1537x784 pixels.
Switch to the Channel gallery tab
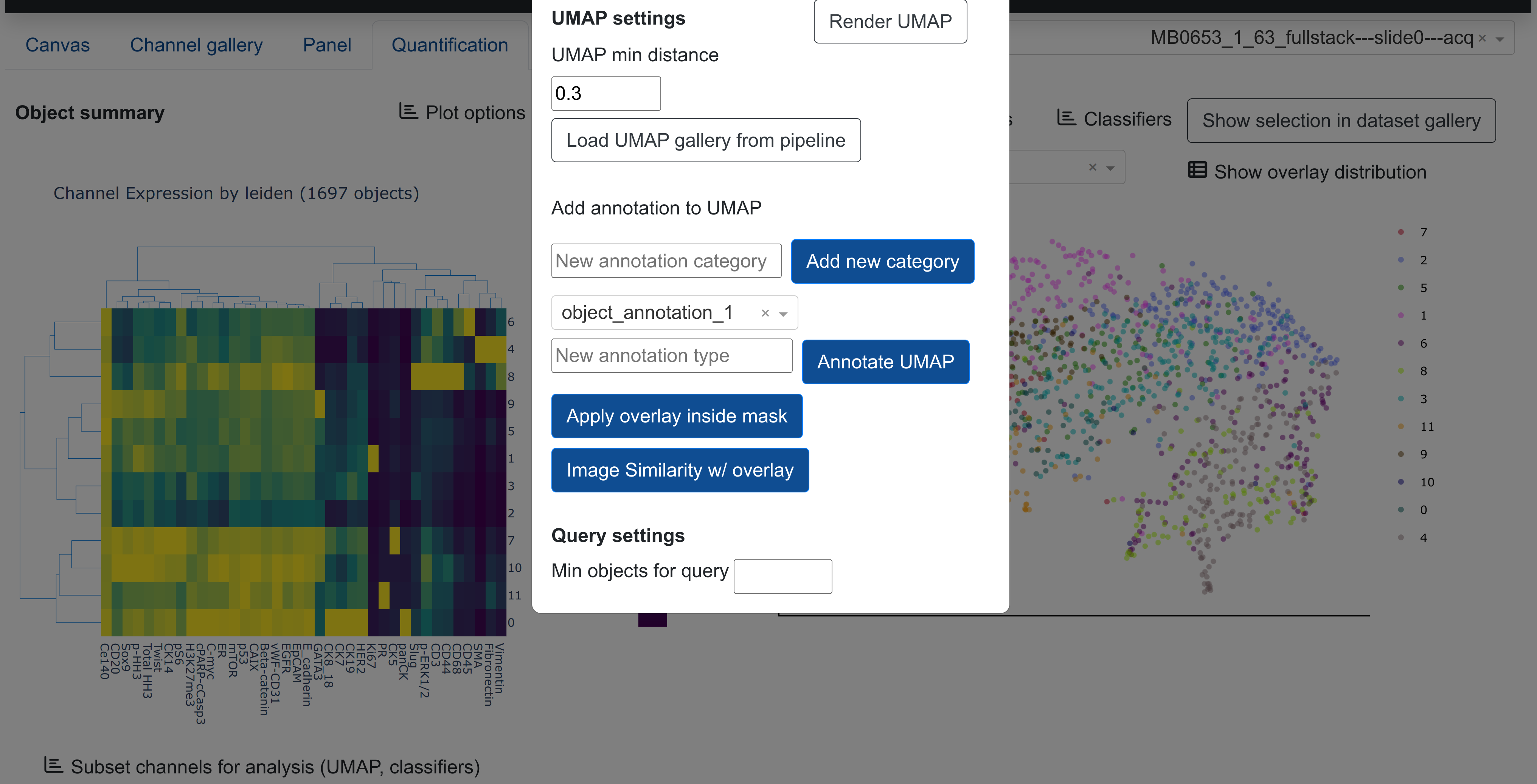pyautogui.click(x=196, y=45)
